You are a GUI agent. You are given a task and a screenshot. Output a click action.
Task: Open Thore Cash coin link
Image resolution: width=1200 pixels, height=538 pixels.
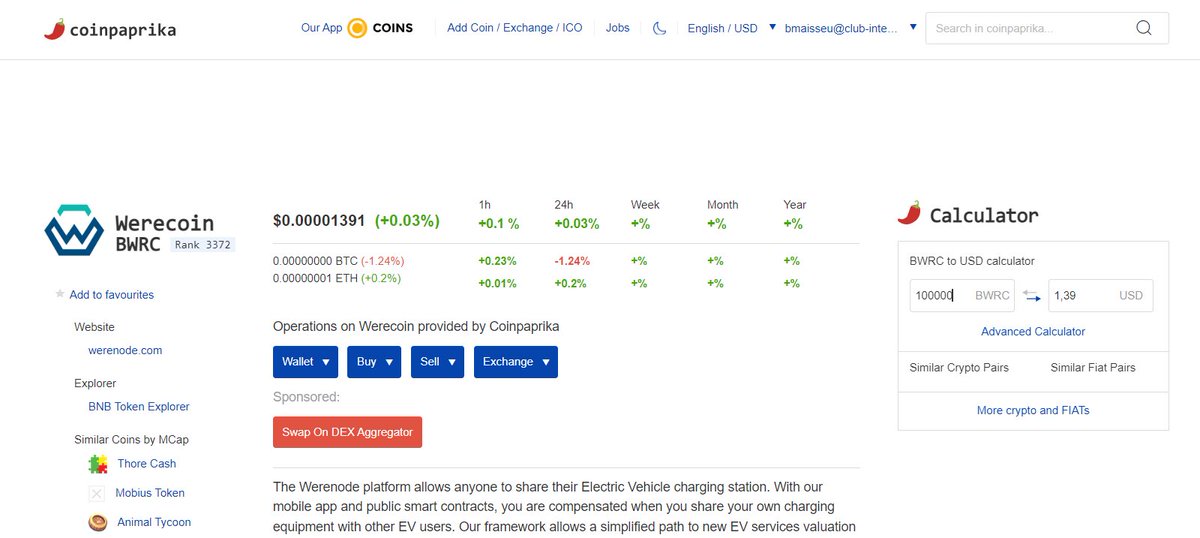(147, 464)
